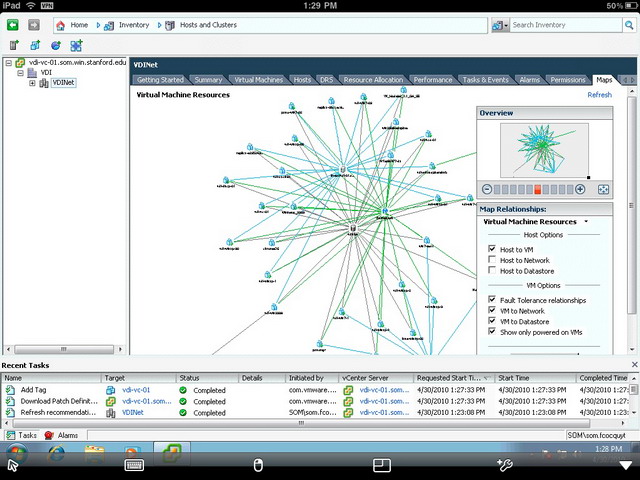Open the wrench settings icon in bottom bar
The width and height of the screenshot is (640, 480).
pyautogui.click(x=504, y=464)
